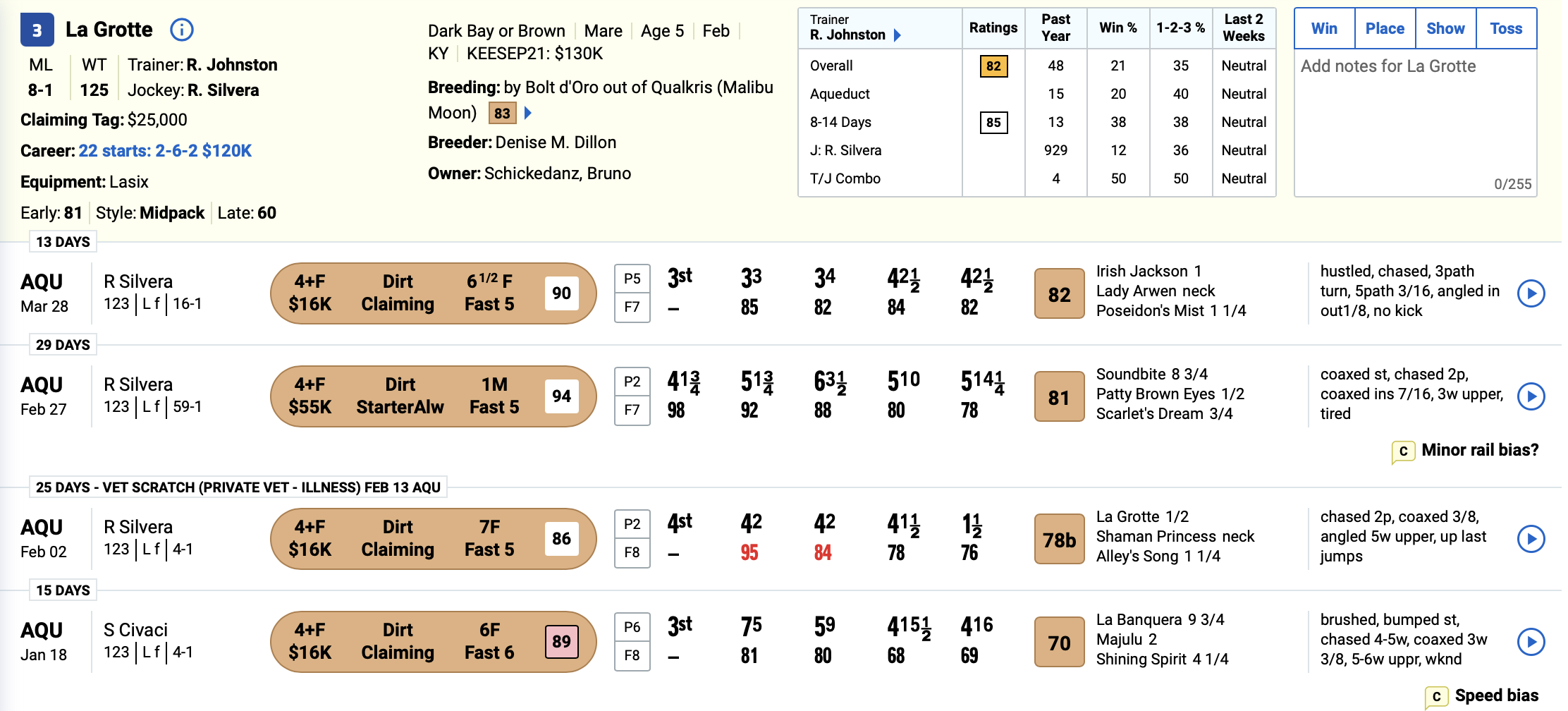Open the Minor rail bias comment icon

1403,451
